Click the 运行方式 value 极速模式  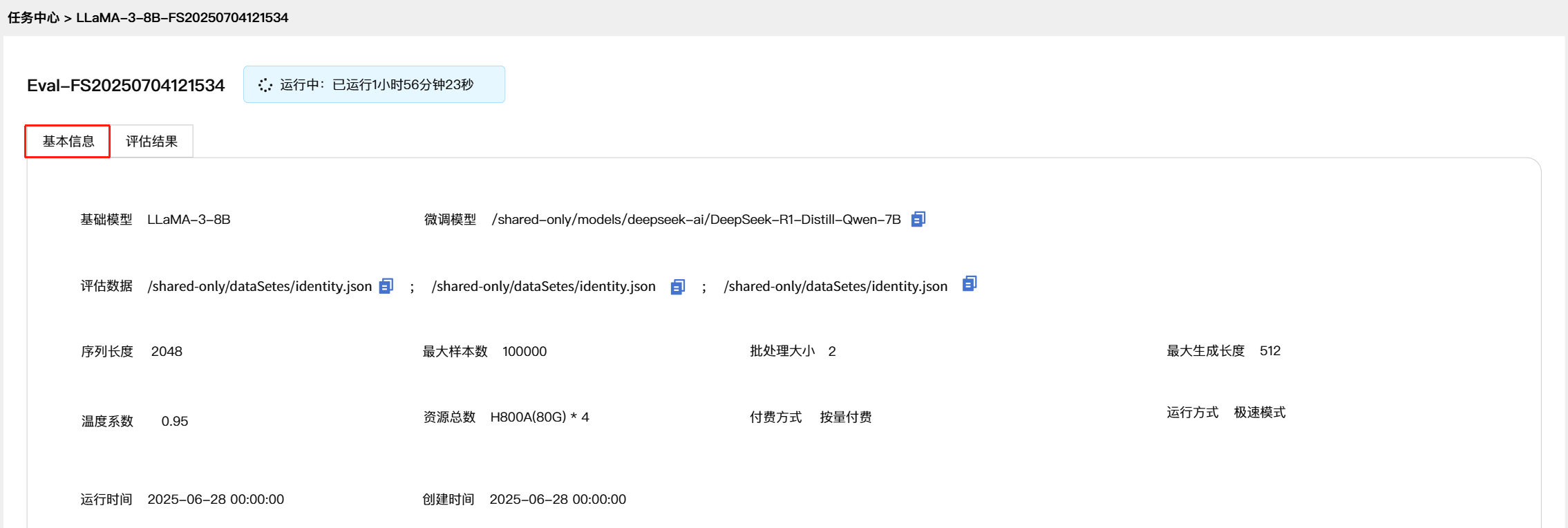tap(1259, 412)
